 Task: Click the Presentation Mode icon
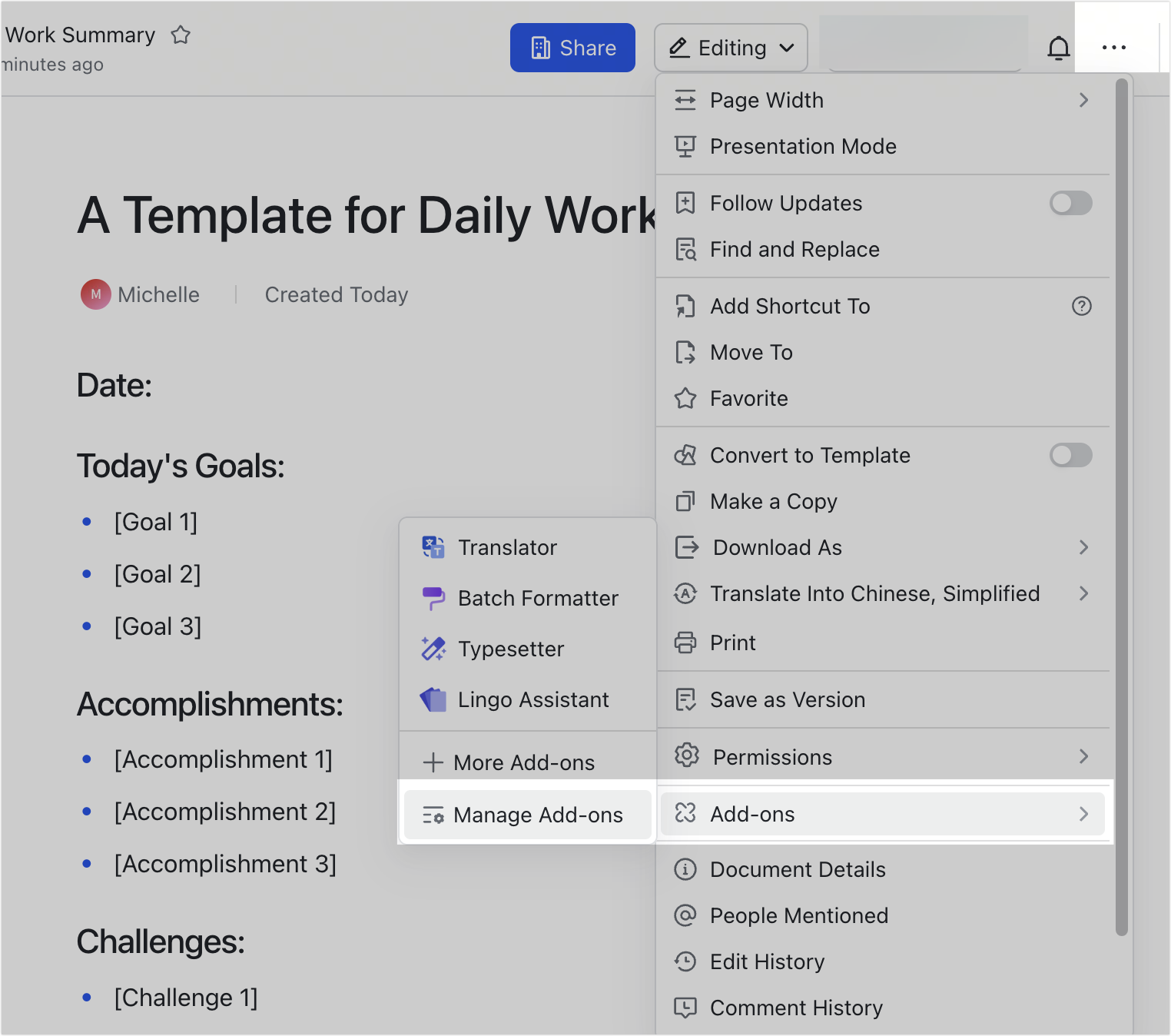[686, 146]
